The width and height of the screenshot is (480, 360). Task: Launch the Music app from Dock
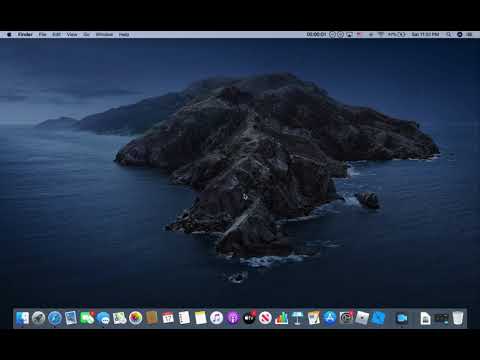[216, 318]
